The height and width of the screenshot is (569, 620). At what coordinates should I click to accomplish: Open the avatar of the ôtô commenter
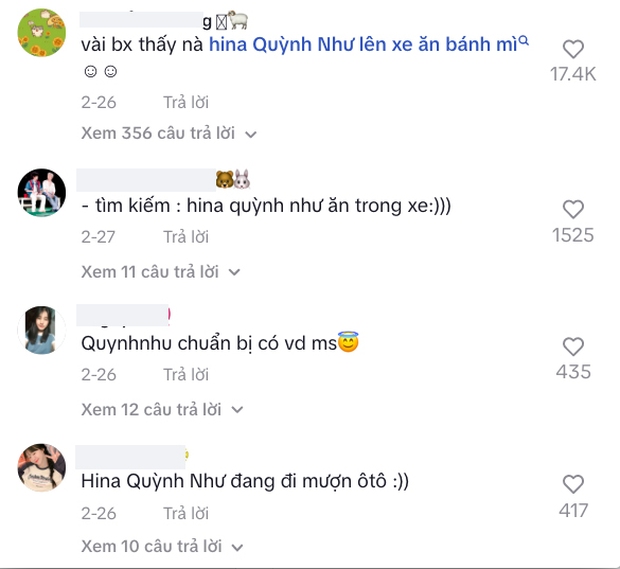(x=42, y=467)
